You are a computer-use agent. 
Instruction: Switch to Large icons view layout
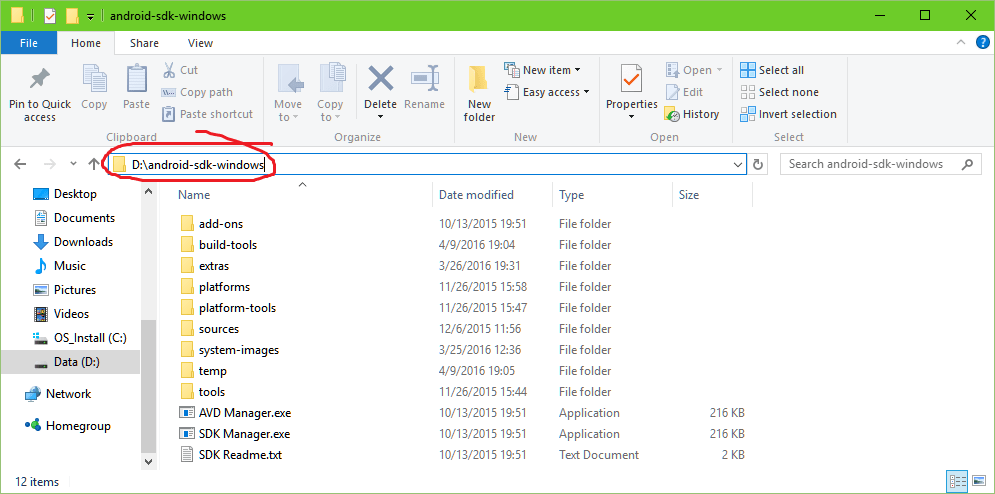(x=979, y=481)
